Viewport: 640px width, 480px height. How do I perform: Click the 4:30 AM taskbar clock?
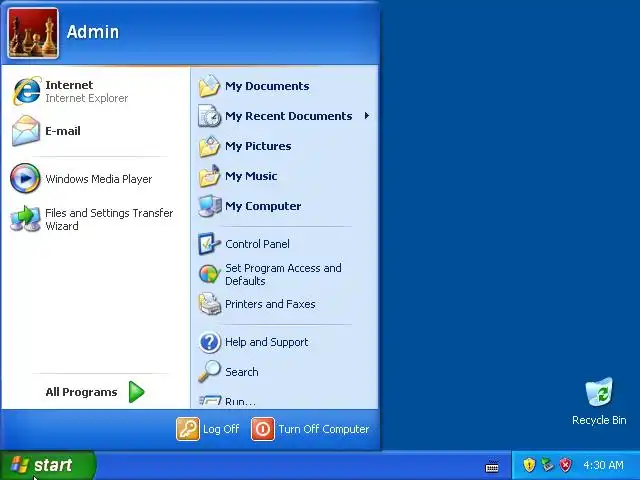(603, 465)
